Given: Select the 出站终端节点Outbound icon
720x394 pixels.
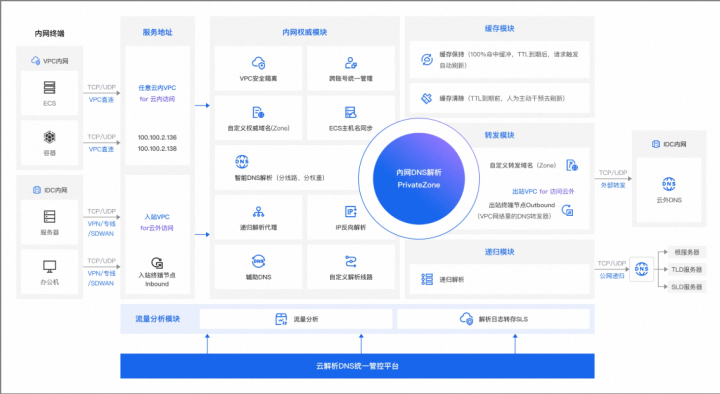Looking at the screenshot, I should (568, 211).
